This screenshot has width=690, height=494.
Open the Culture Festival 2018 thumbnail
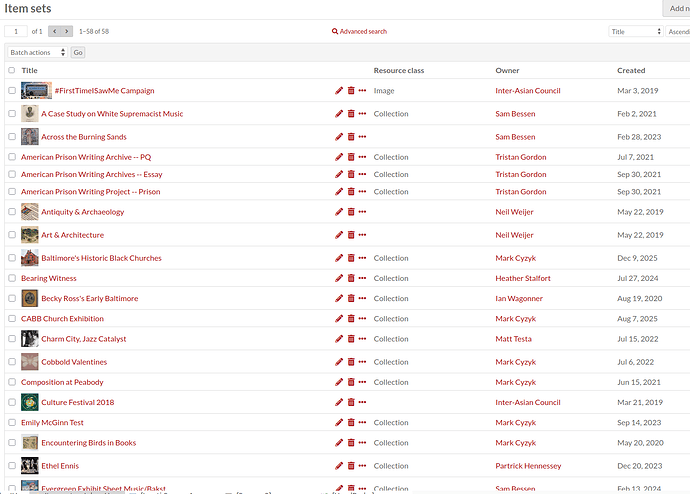pyautogui.click(x=29, y=402)
